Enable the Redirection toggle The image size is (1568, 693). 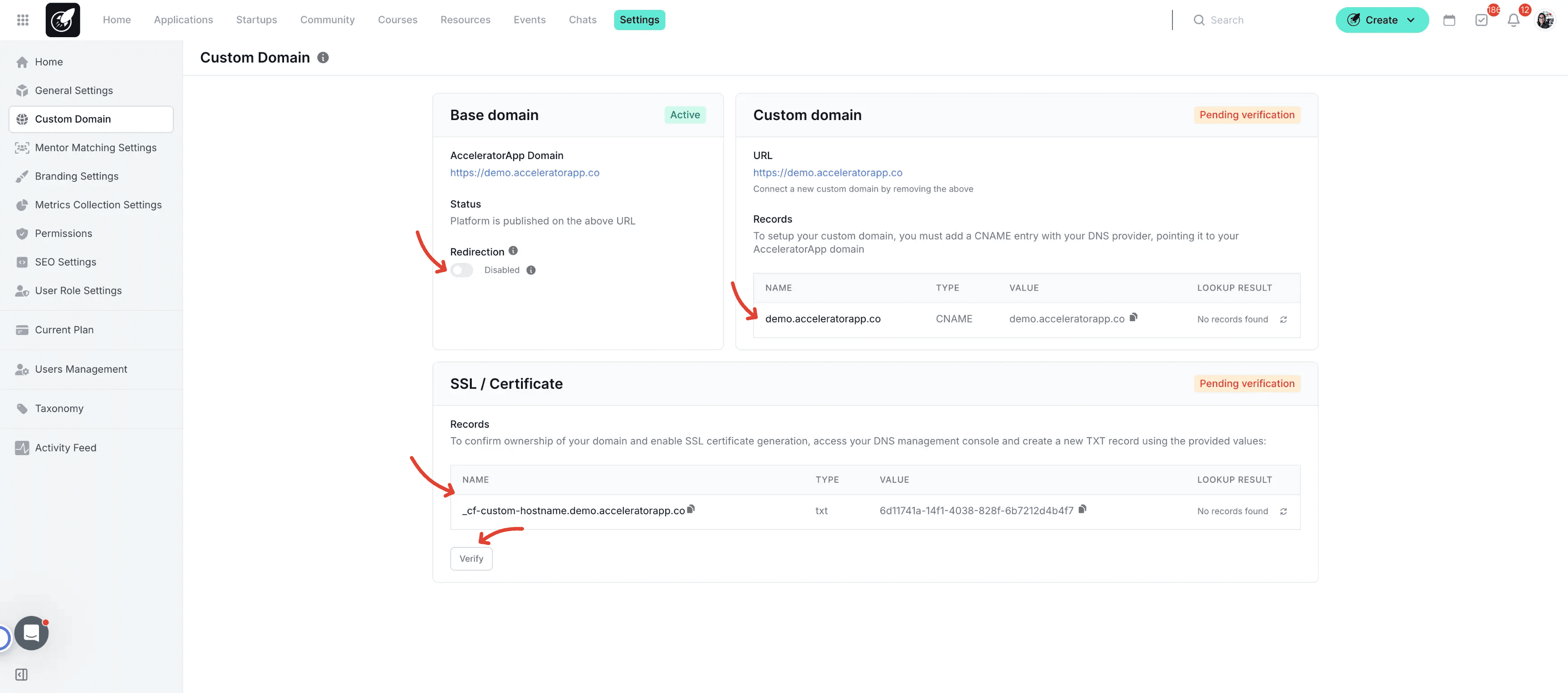pos(461,270)
